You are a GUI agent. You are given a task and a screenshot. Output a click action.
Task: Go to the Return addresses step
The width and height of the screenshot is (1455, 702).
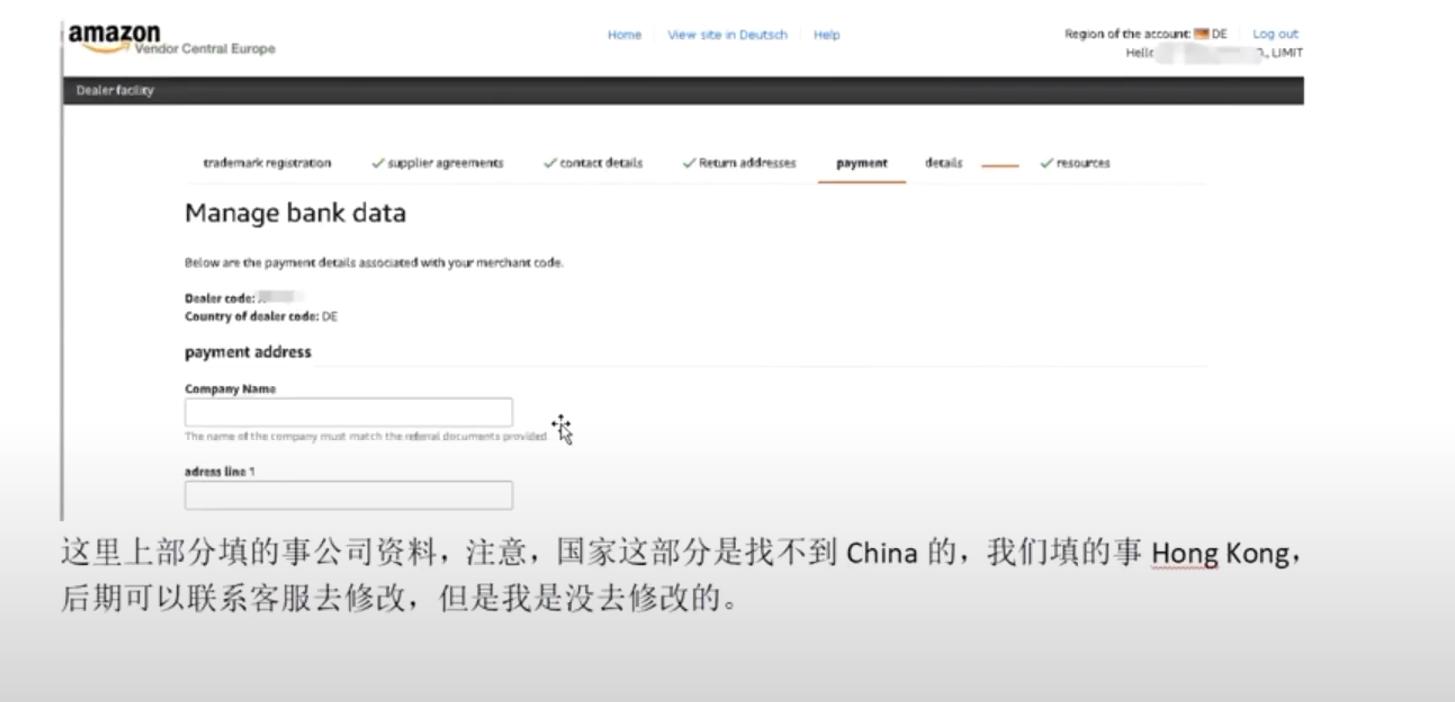click(747, 162)
